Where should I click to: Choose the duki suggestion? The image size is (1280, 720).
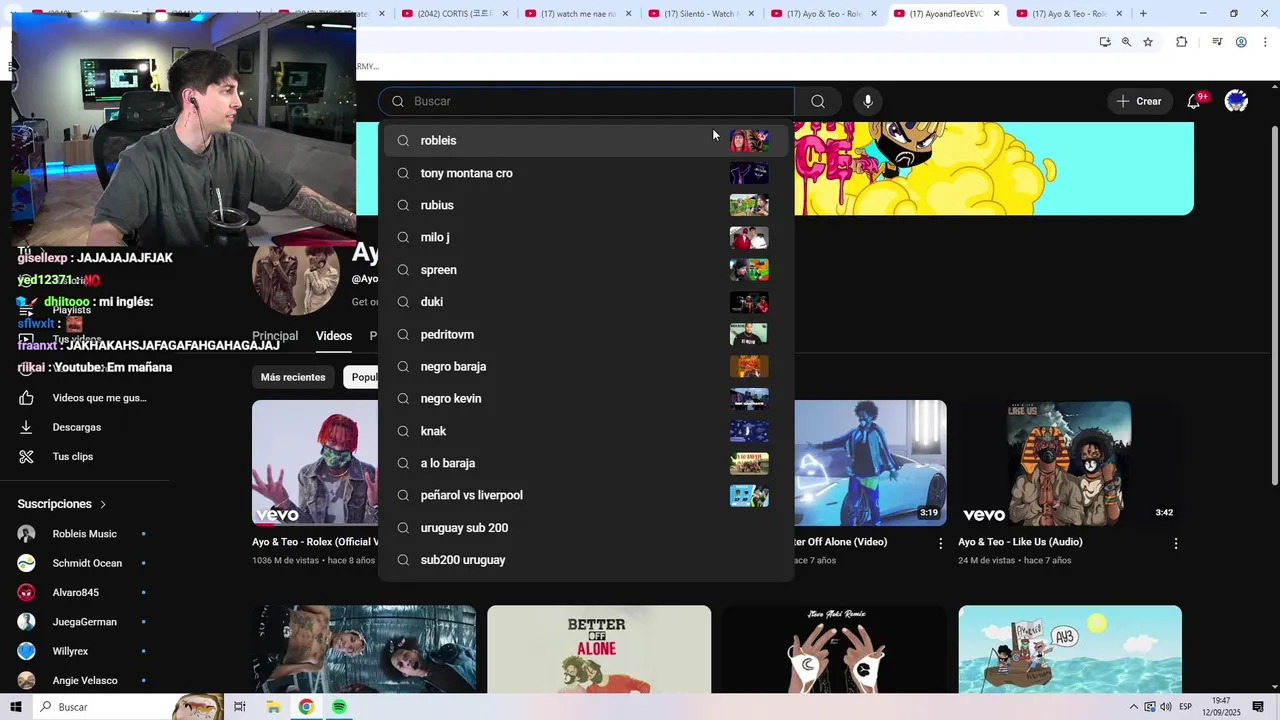tap(586, 302)
